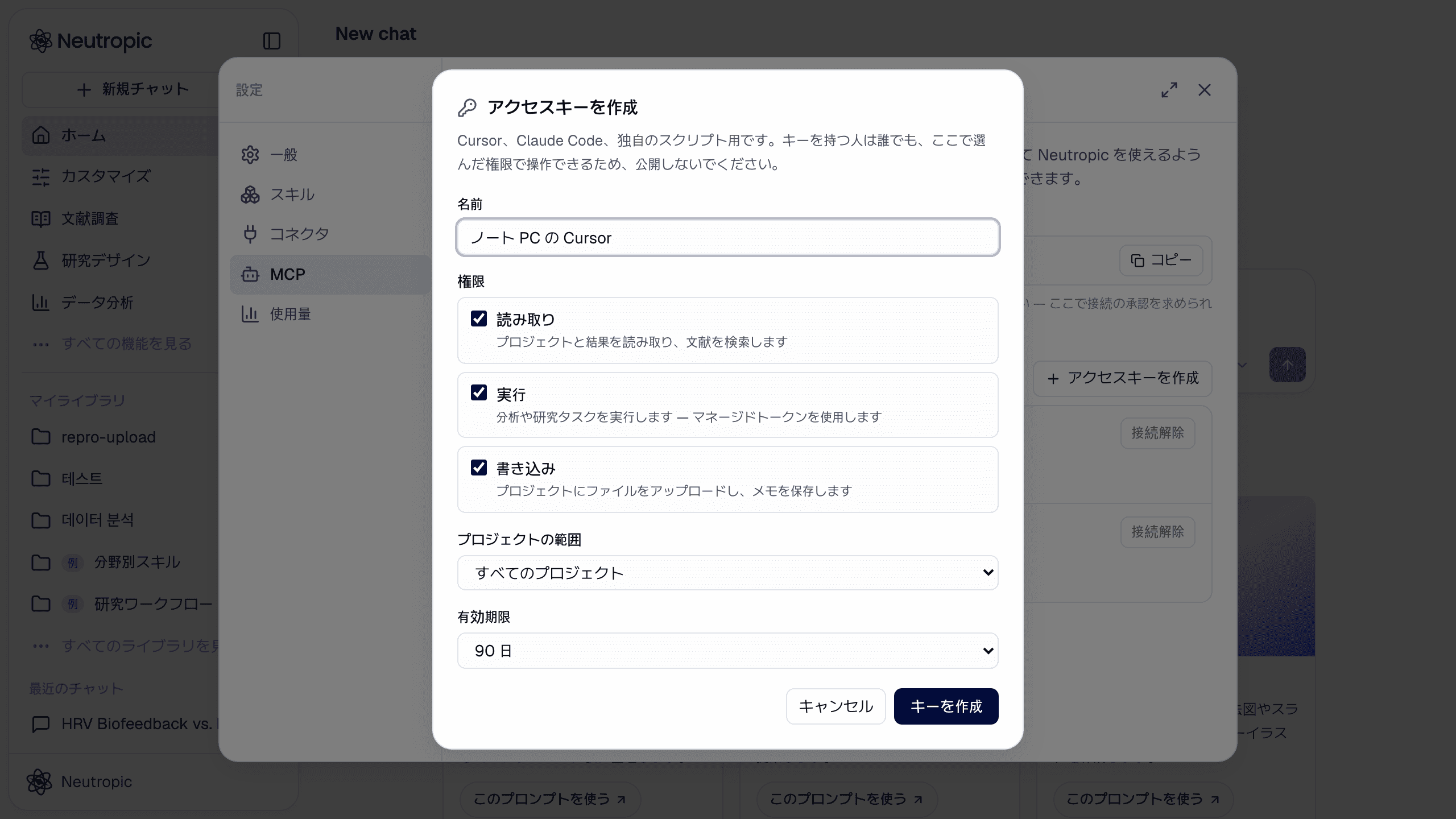This screenshot has width=1456, height=819.
Task: Select 一般 gear icon in settings
Action: [x=250, y=155]
